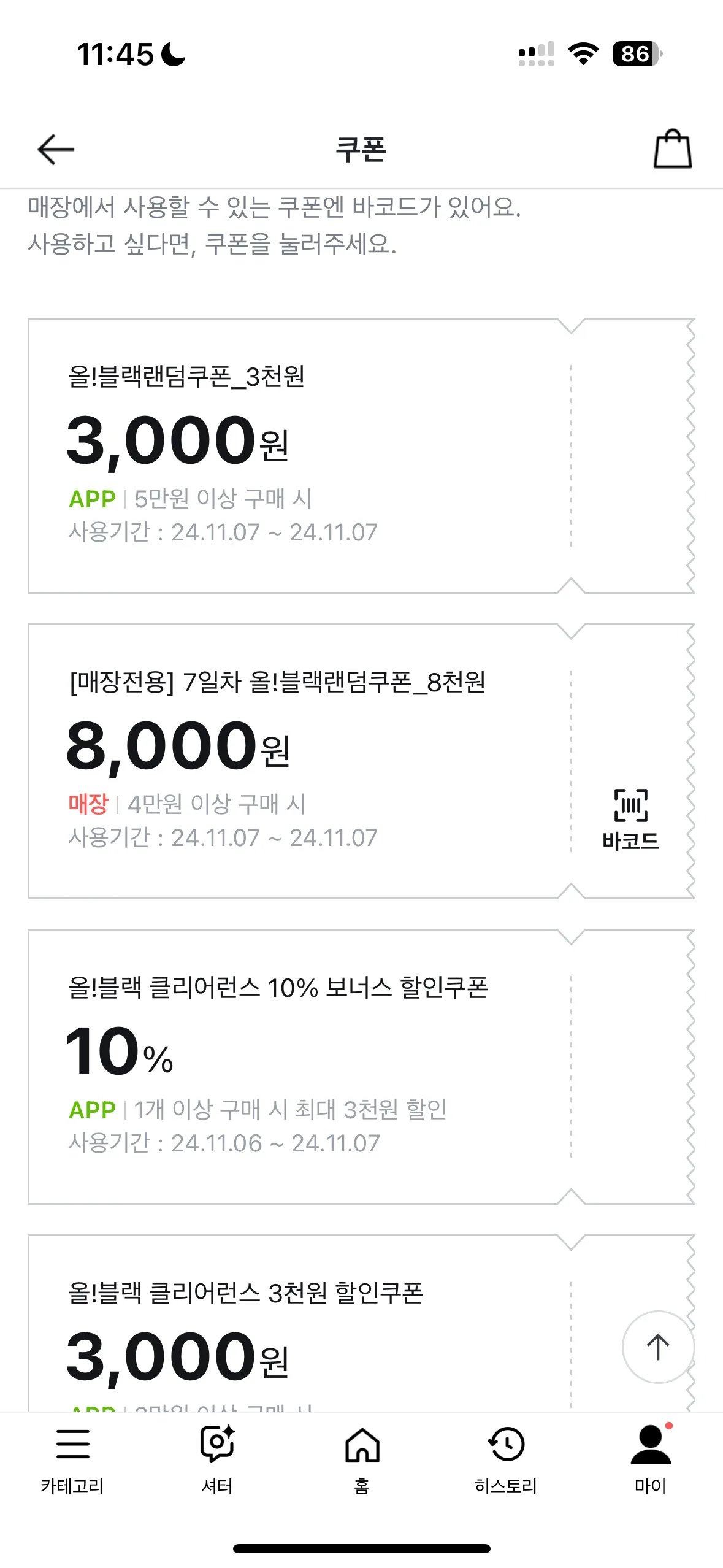Open the 올!블랙 클리어런스 3천원 할인쿠폰
Screen dimensions: 723x1568
(245, 1293)
